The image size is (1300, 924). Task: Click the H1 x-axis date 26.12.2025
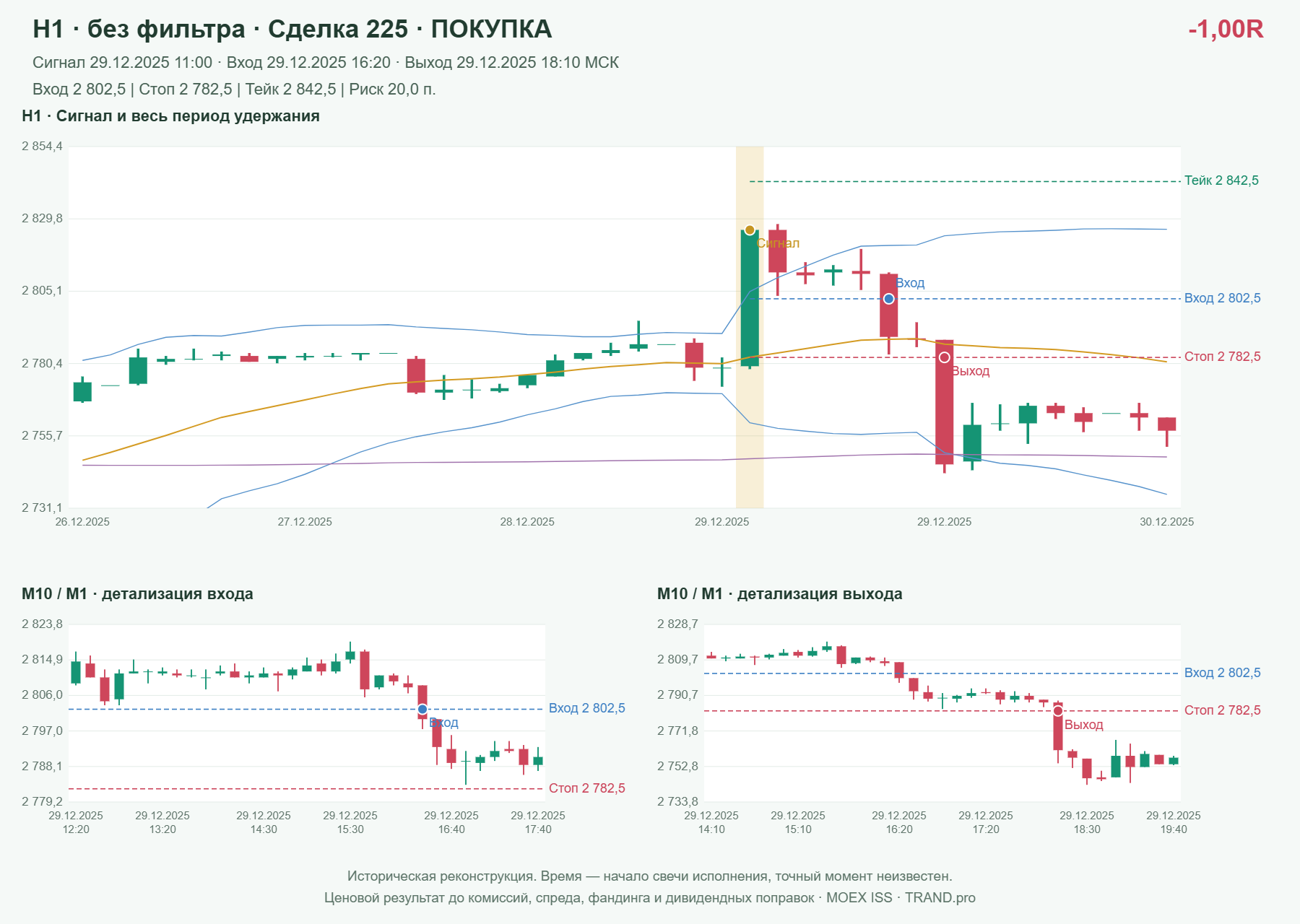pos(82,522)
